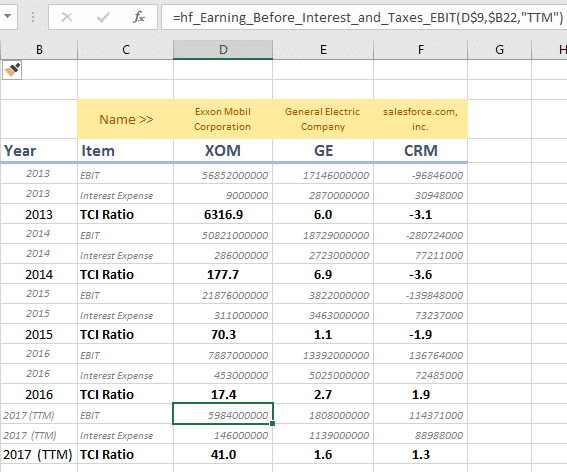This screenshot has width=567, height=472.
Task: Click GE 2015 interest expense 3463000000
Action: (323, 315)
